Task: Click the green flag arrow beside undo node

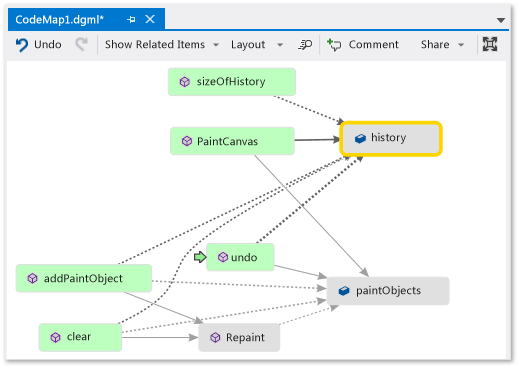Action: point(200,257)
